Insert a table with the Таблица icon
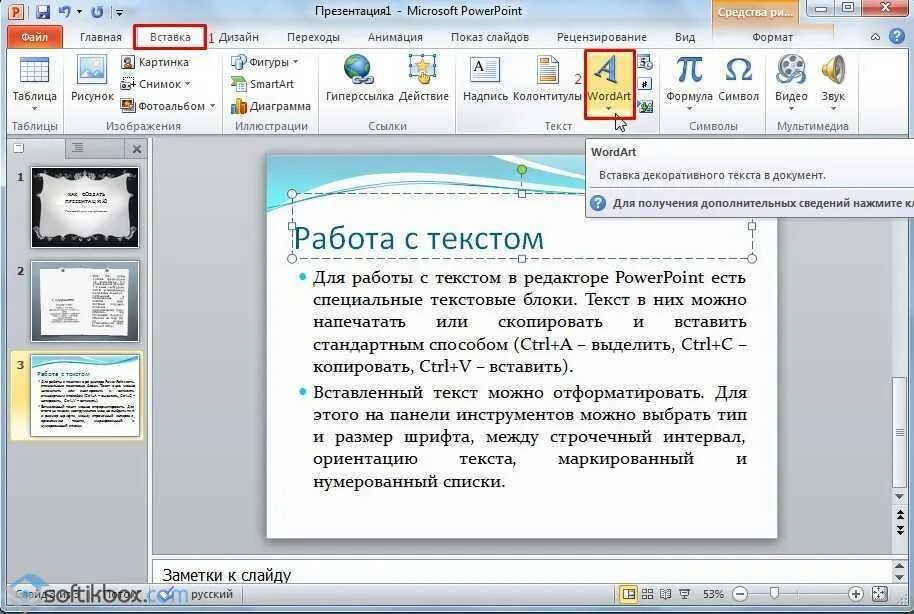 tap(34, 71)
